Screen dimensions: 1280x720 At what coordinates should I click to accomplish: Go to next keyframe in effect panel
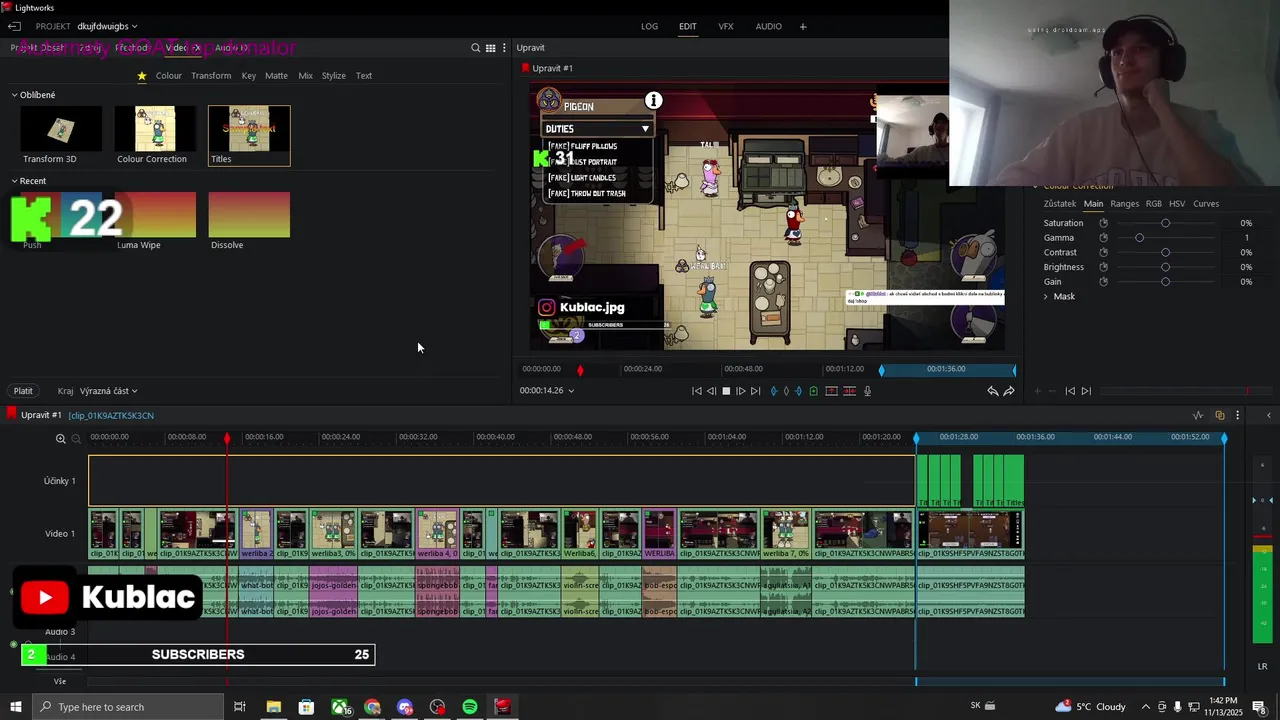pos(1086,391)
